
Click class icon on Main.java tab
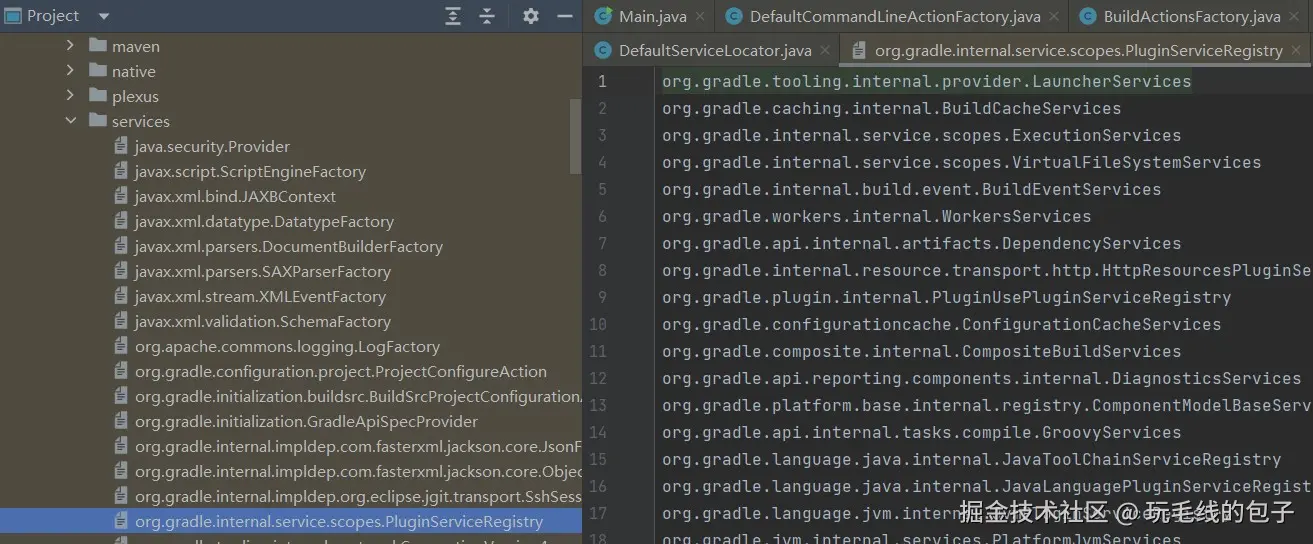tap(603, 16)
